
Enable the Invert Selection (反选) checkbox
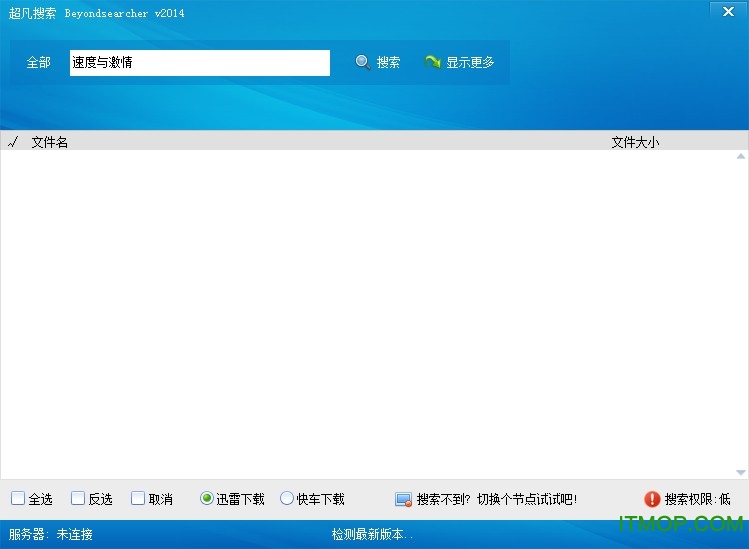click(78, 499)
